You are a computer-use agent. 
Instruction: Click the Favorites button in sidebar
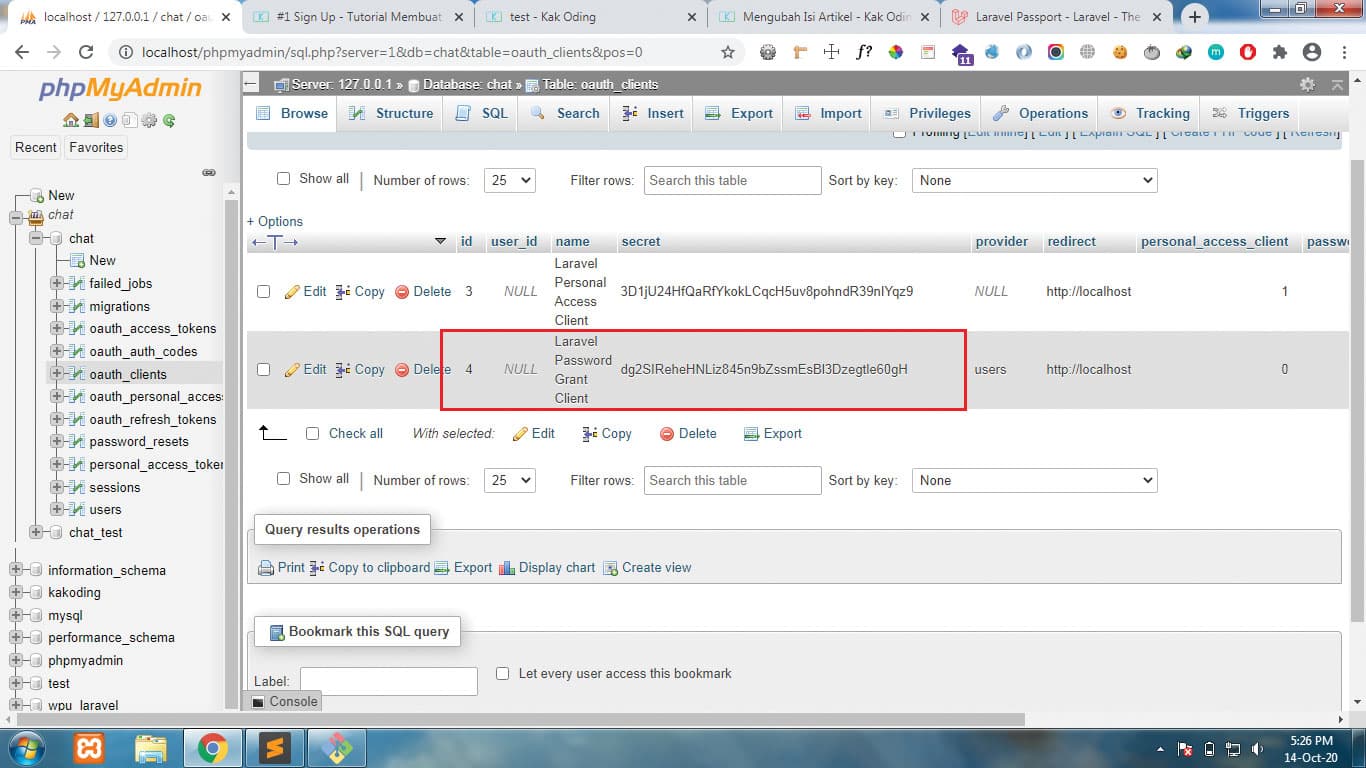[x=96, y=147]
